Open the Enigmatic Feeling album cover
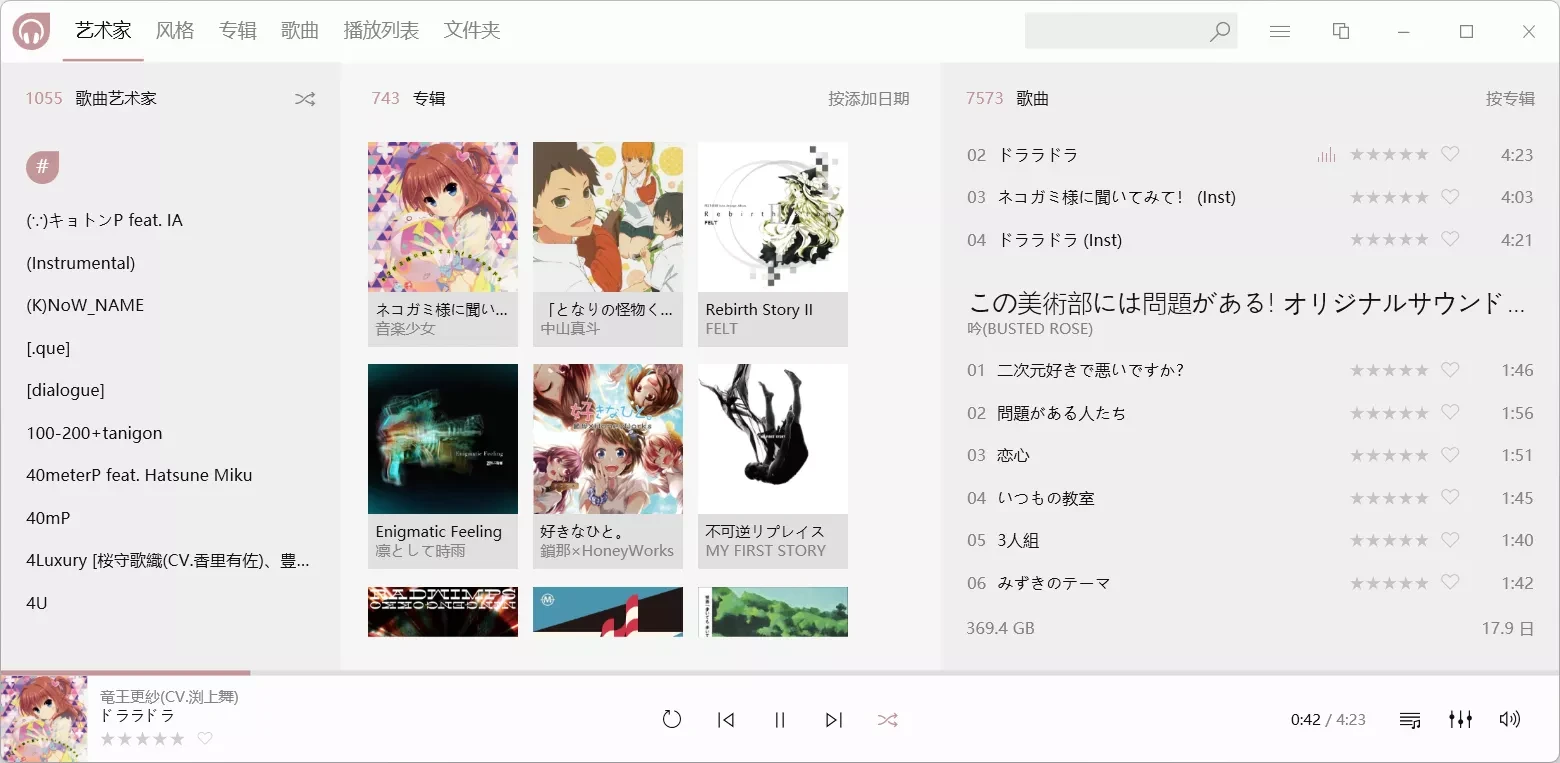Viewport: 1560px width, 763px height. click(x=443, y=439)
